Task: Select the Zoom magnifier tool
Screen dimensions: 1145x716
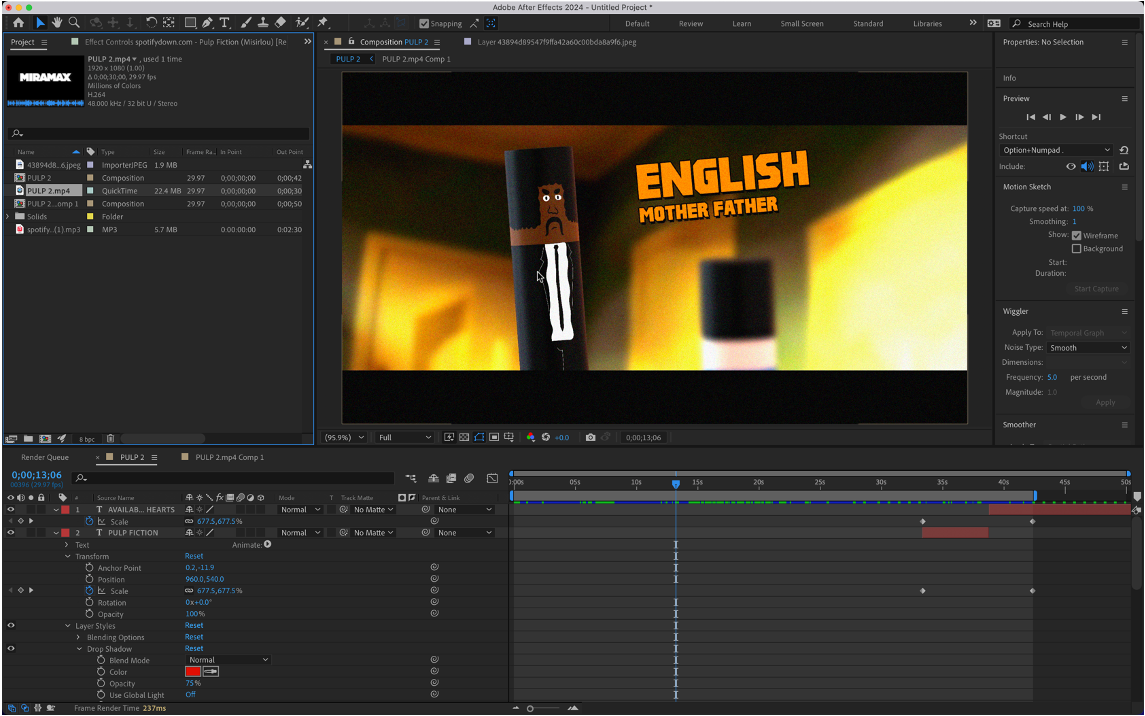Action: tap(74, 23)
